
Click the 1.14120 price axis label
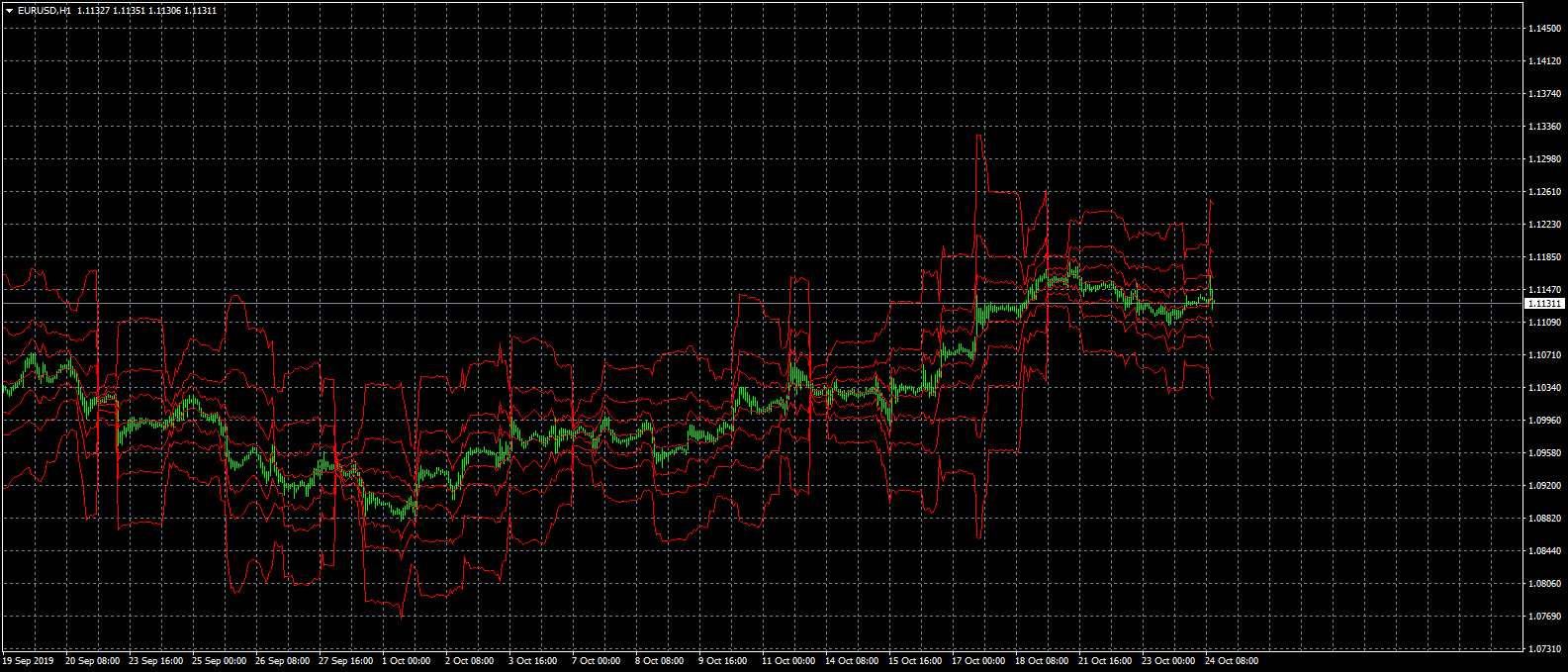1545,61
